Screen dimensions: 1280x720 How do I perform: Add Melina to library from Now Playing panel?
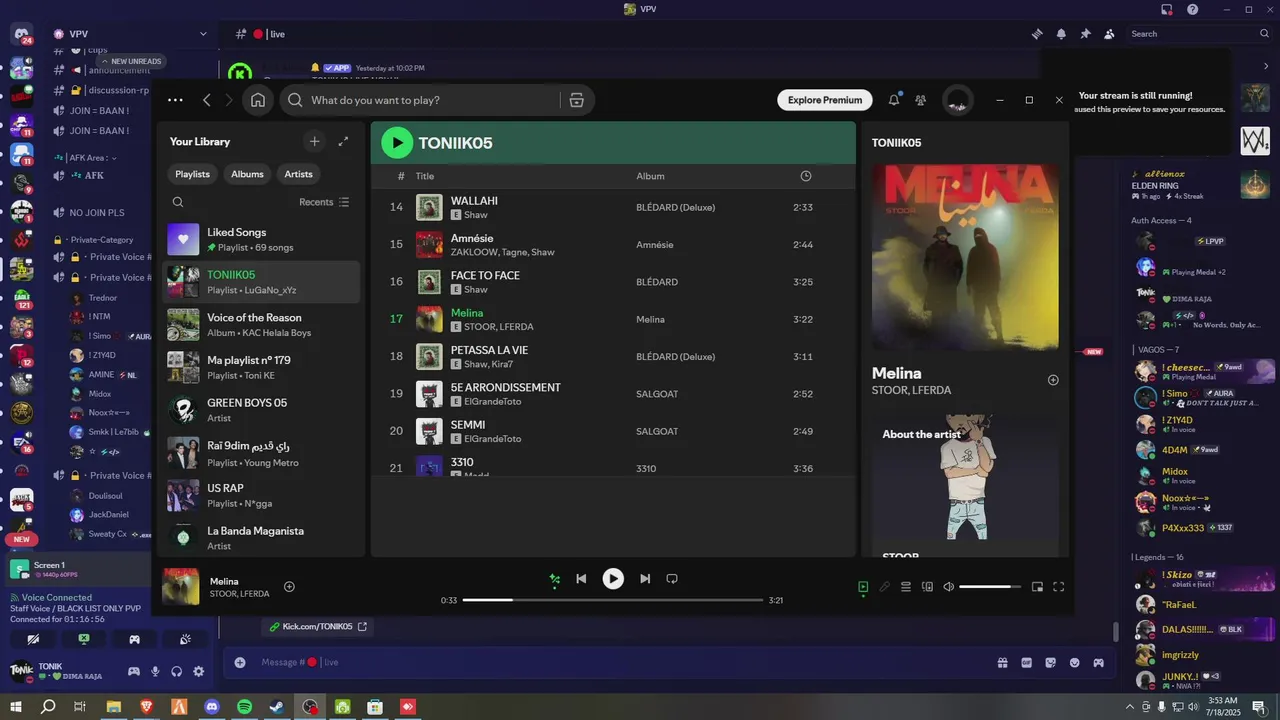[1053, 380]
